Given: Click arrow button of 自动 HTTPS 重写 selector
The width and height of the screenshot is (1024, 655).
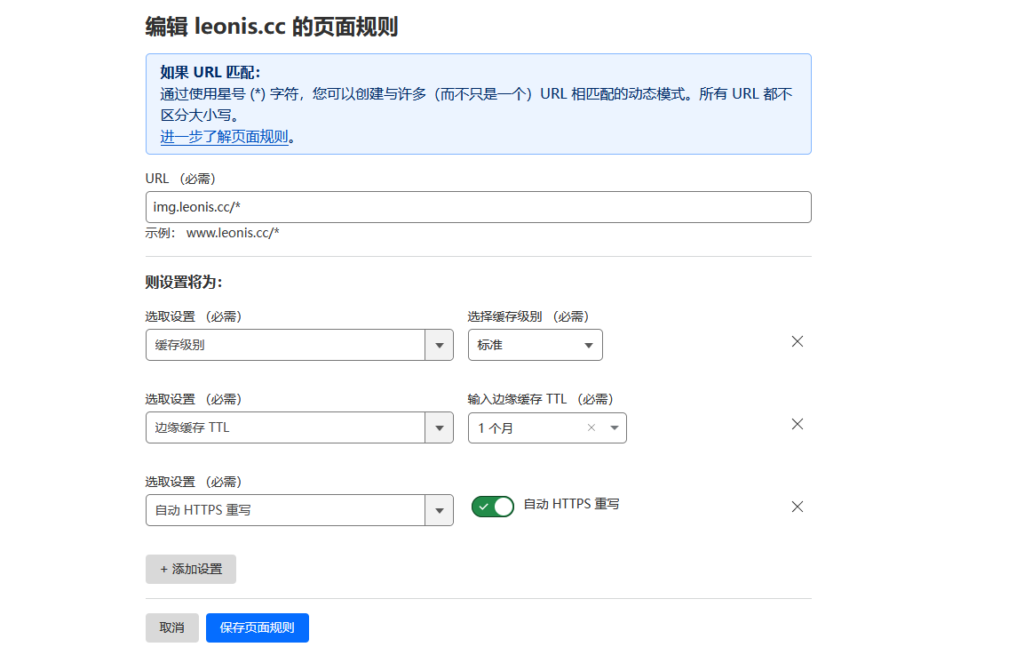Looking at the screenshot, I should tap(439, 510).
